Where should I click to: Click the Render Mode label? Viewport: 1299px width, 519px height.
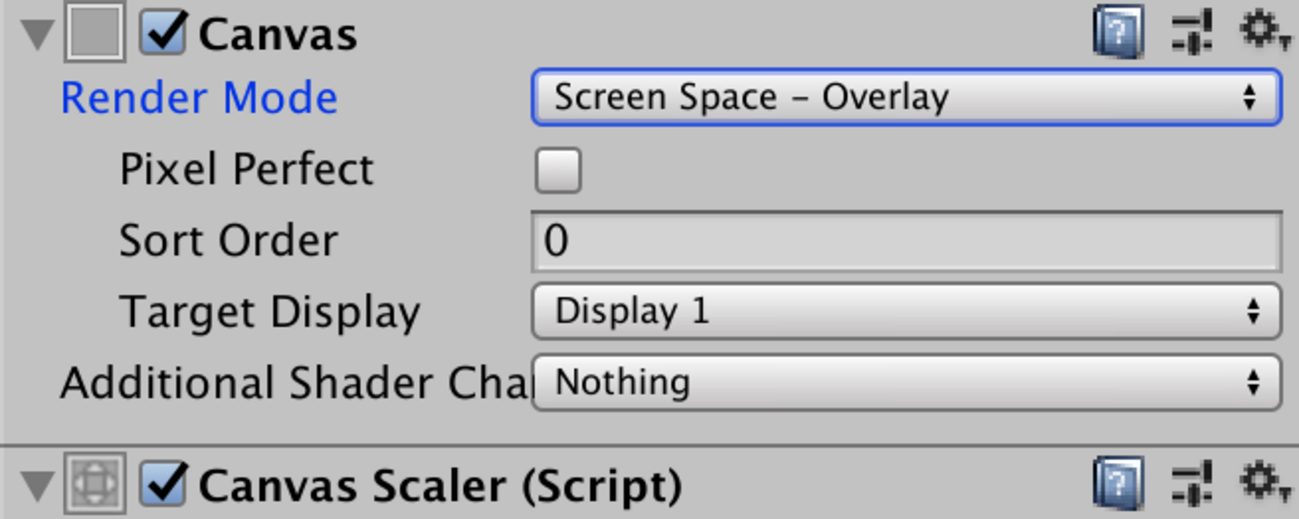[x=199, y=98]
